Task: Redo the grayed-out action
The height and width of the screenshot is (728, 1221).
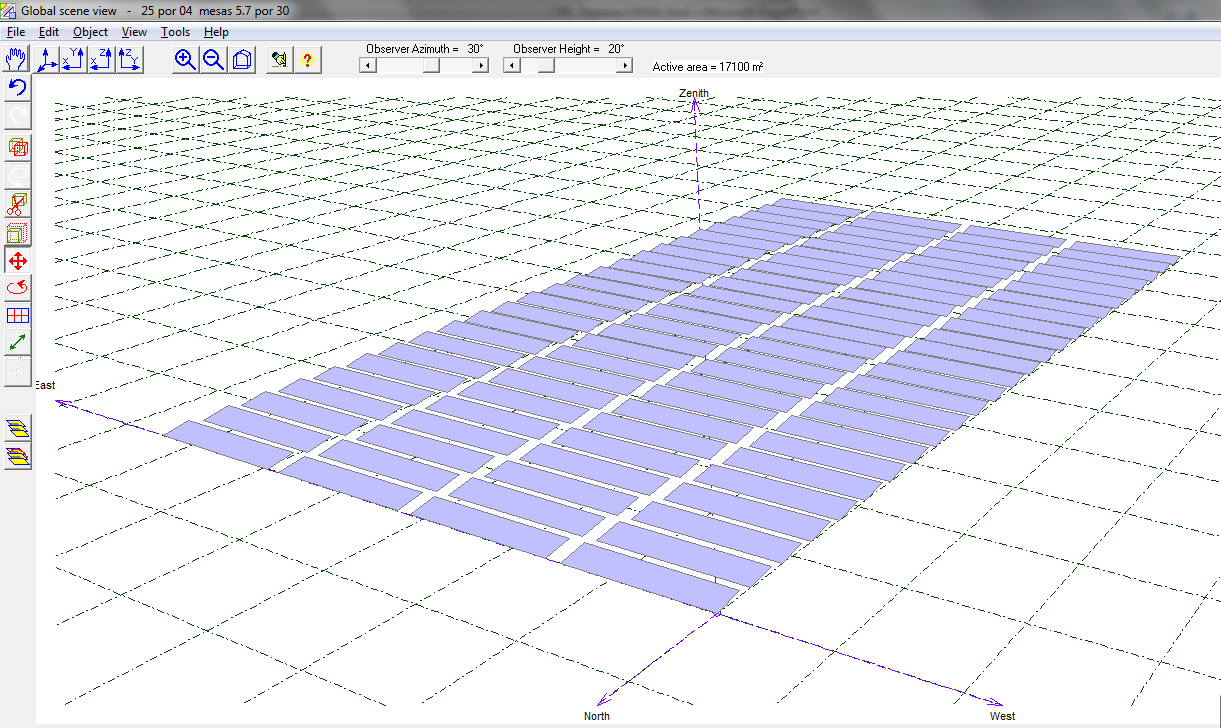Action: 18,116
